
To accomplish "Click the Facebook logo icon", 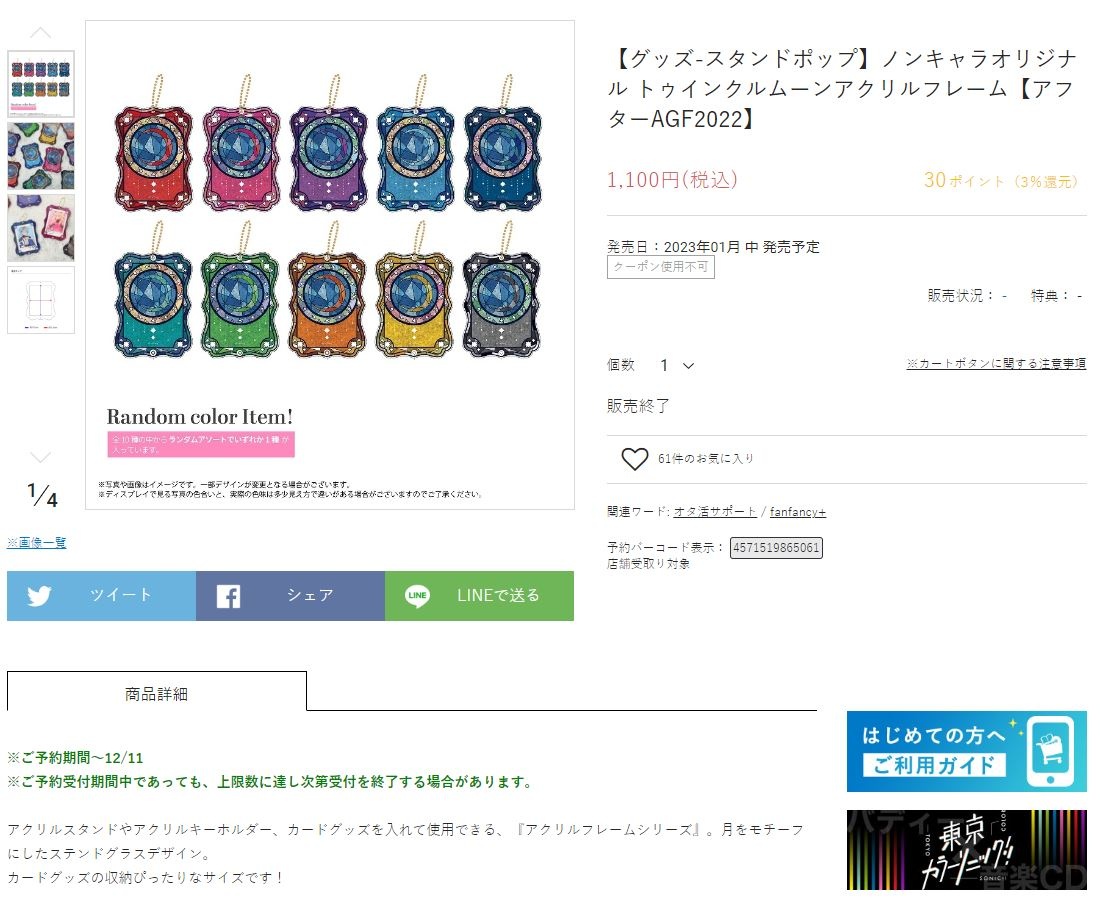I will tap(228, 596).
